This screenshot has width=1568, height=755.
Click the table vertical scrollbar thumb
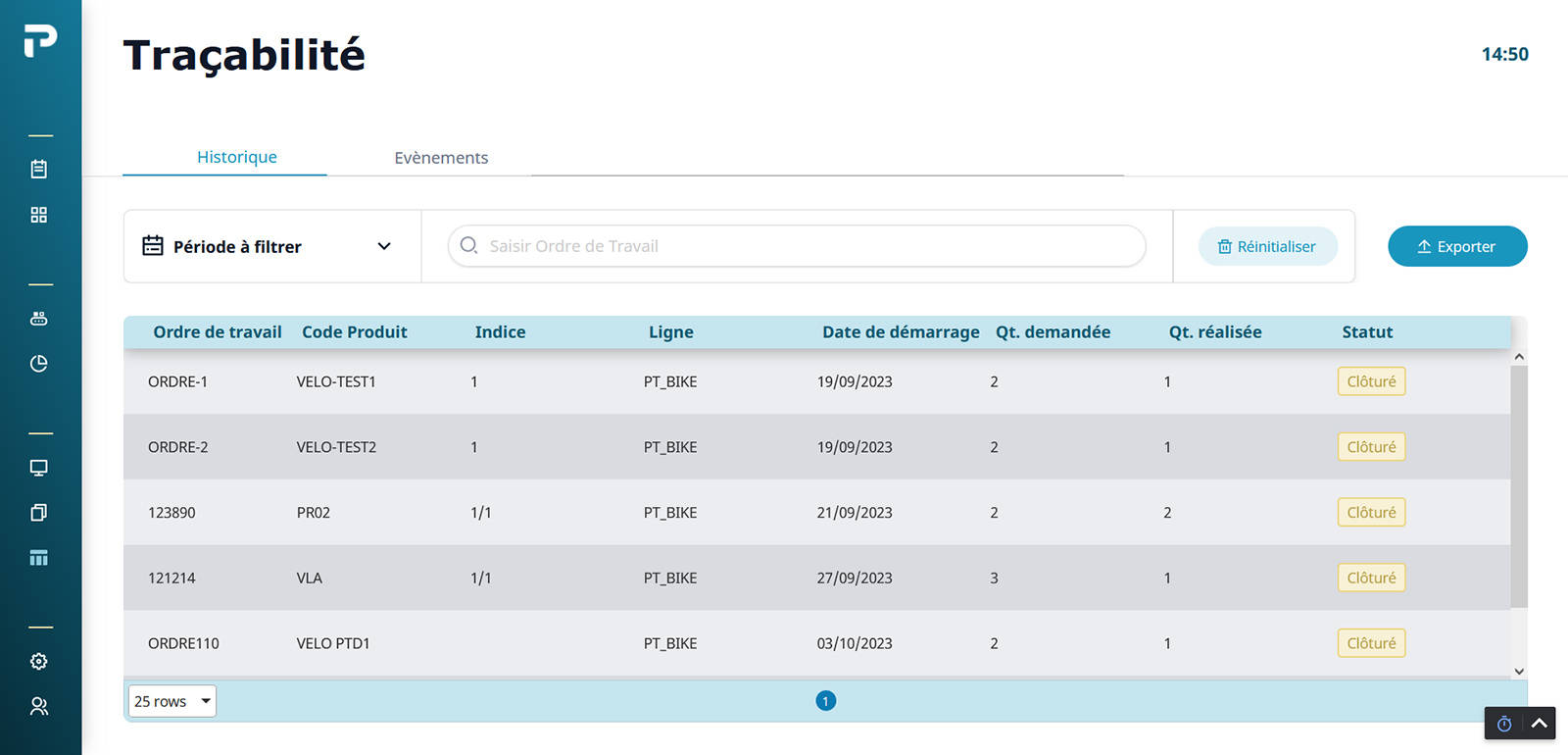[x=1519, y=486]
